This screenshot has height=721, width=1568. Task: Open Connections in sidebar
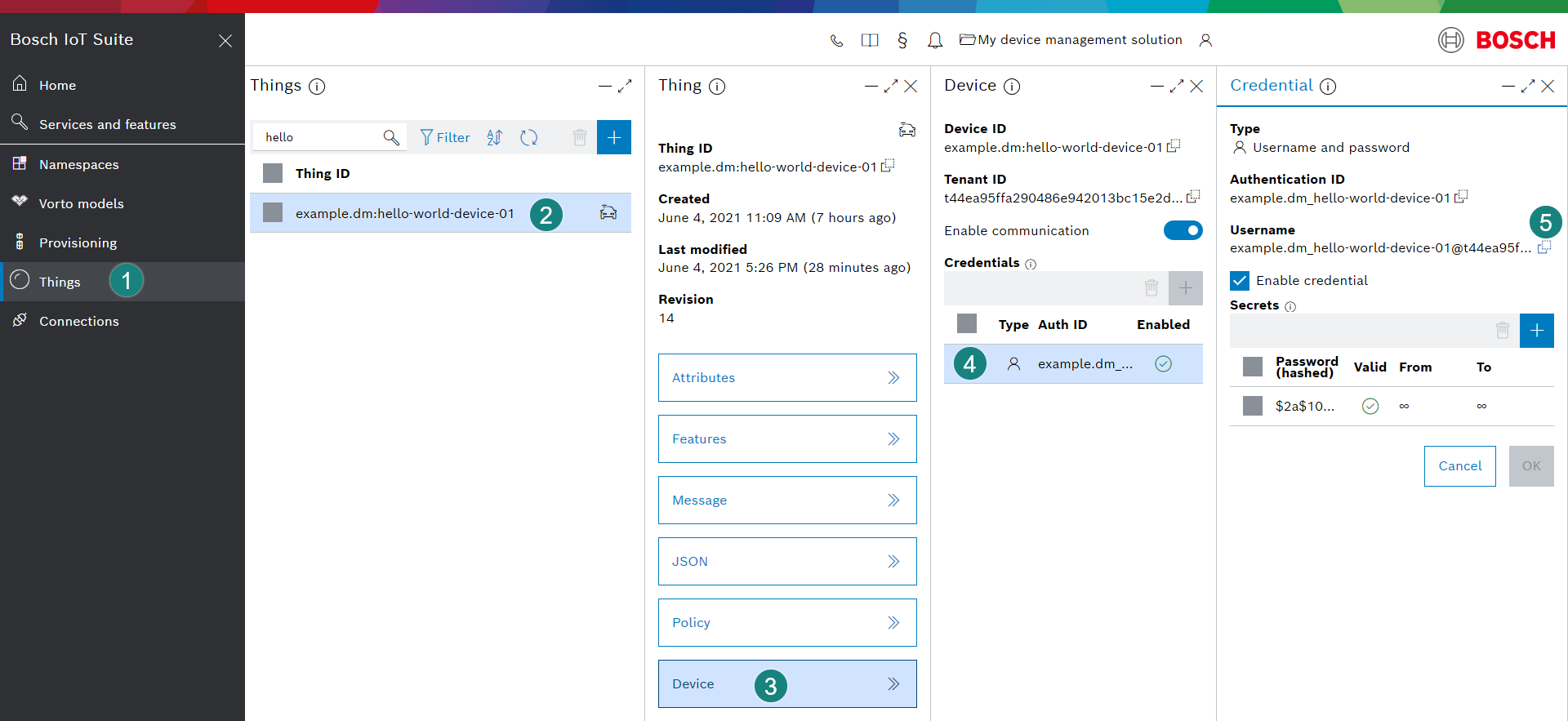pos(122,321)
